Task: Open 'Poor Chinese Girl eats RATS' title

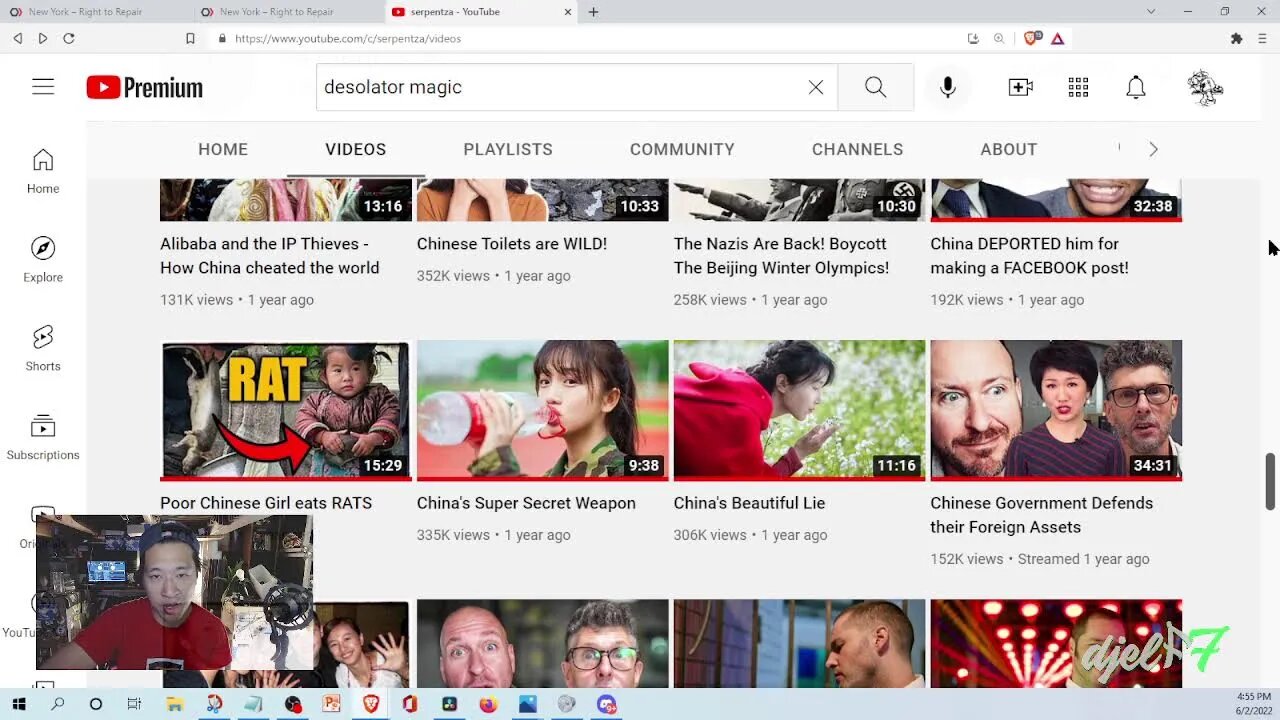Action: coord(266,503)
